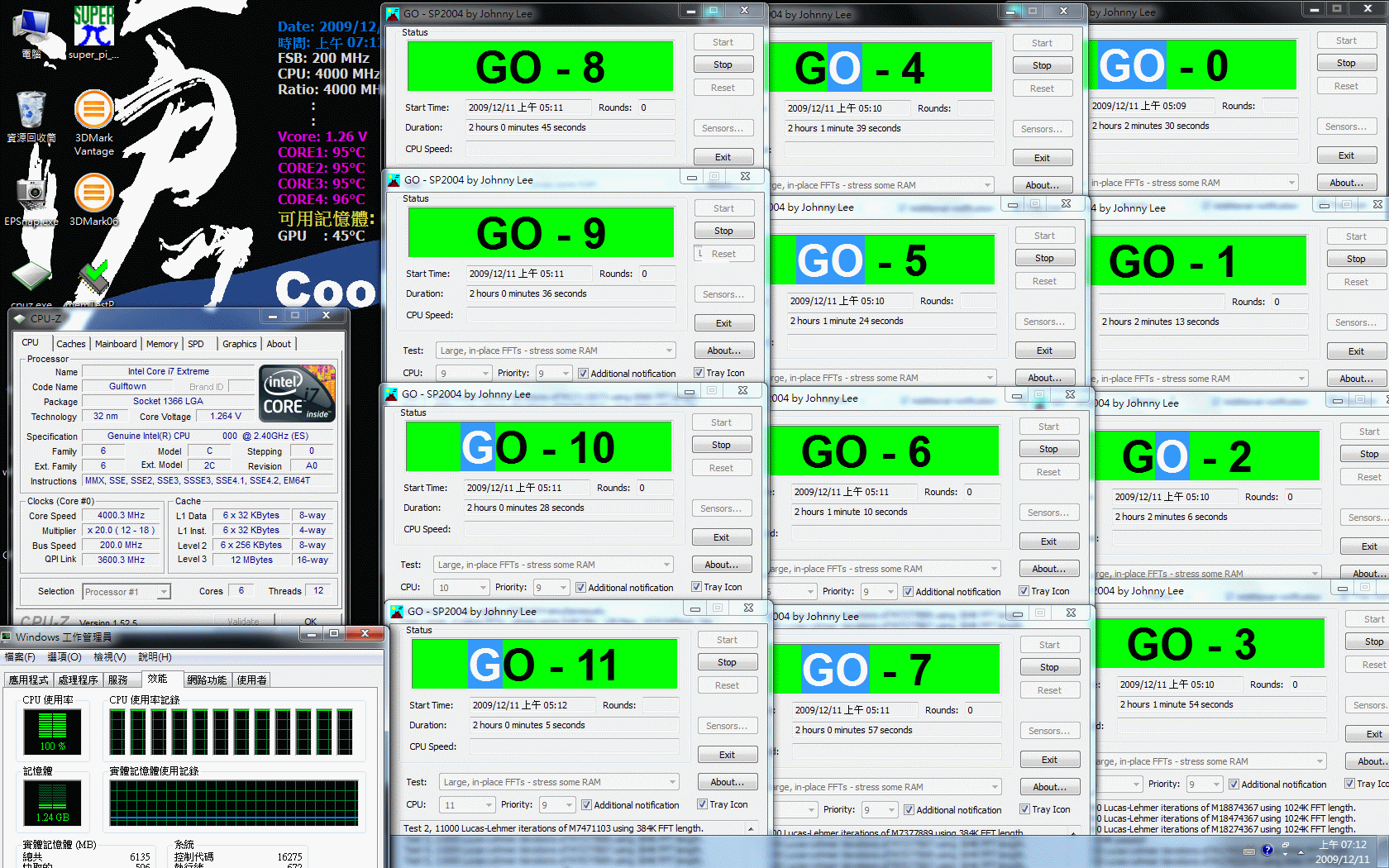The width and height of the screenshot is (1389, 868).
Task: Click Stop in the GO - 4 window
Action: coord(1042,65)
